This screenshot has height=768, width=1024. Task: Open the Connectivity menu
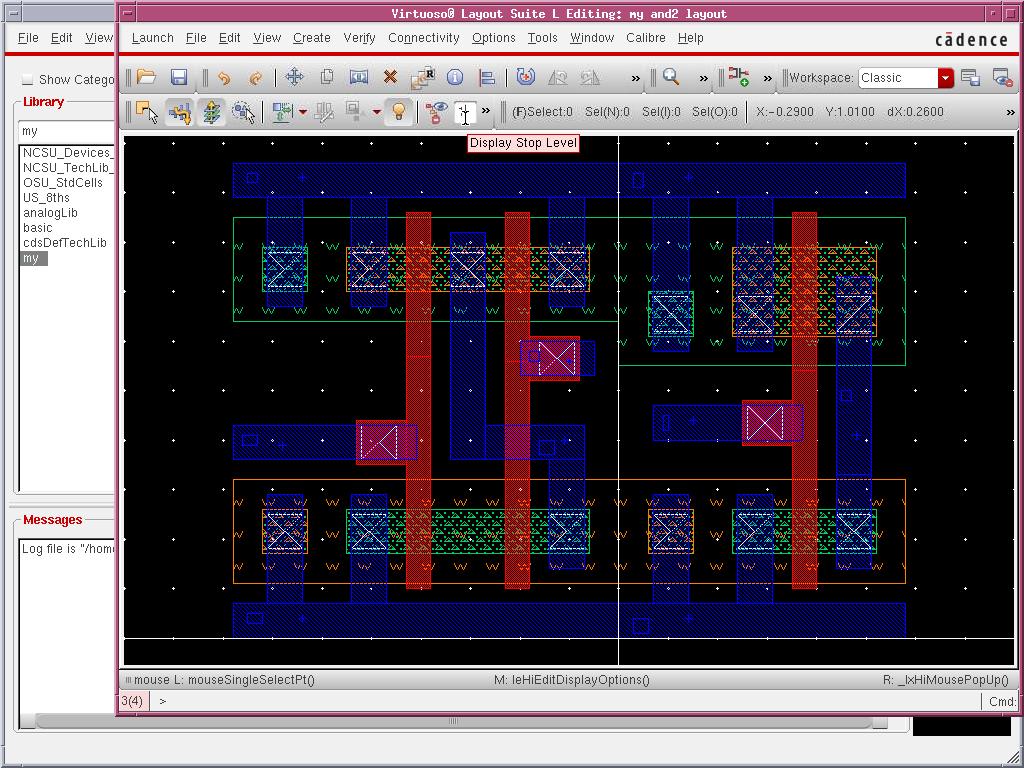tap(424, 38)
